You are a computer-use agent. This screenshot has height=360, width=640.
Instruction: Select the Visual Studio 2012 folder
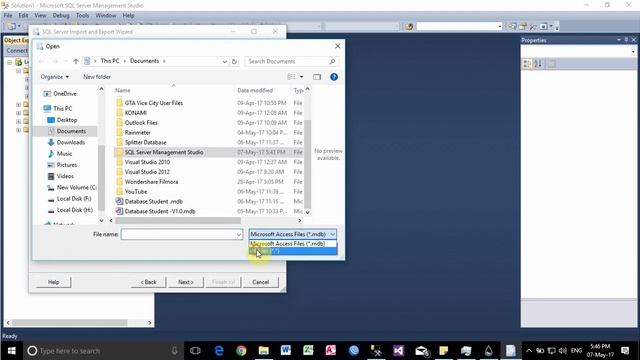click(x=147, y=172)
